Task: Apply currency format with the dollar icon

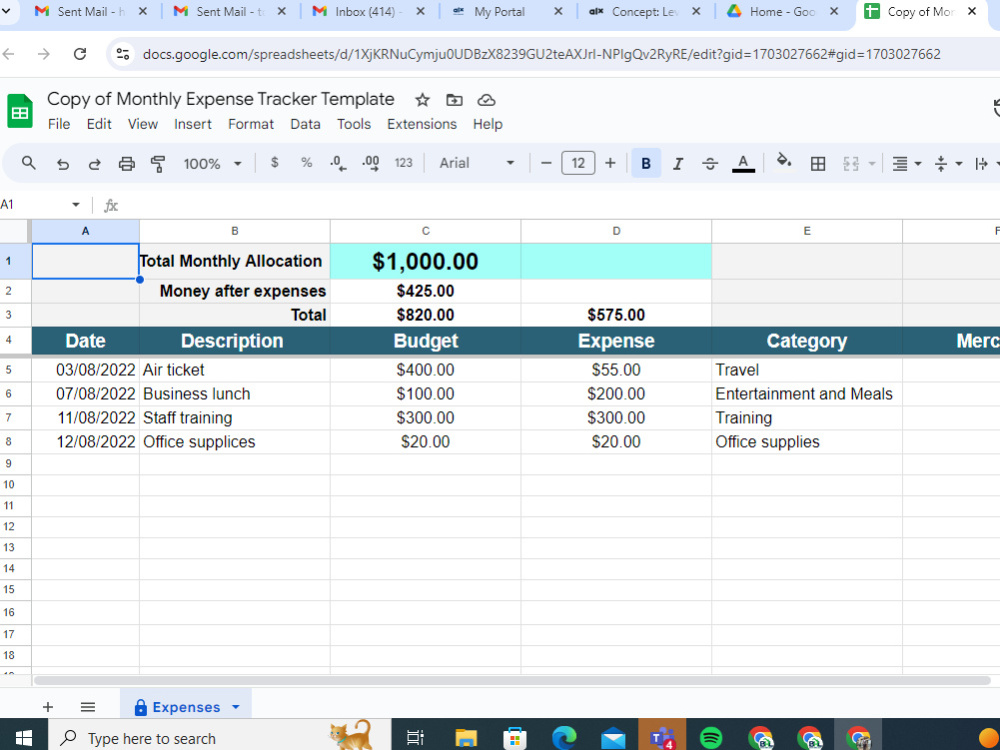Action: 274,163
